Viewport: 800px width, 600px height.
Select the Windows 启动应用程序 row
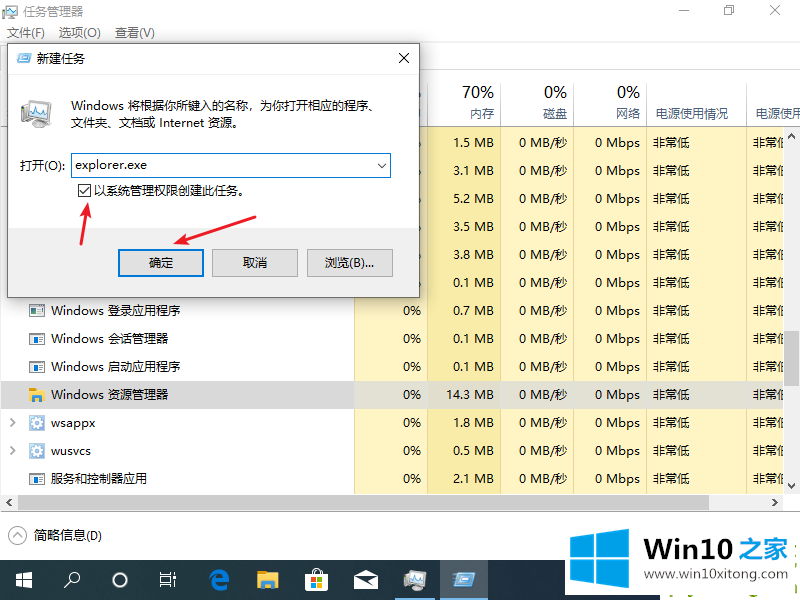(392, 367)
